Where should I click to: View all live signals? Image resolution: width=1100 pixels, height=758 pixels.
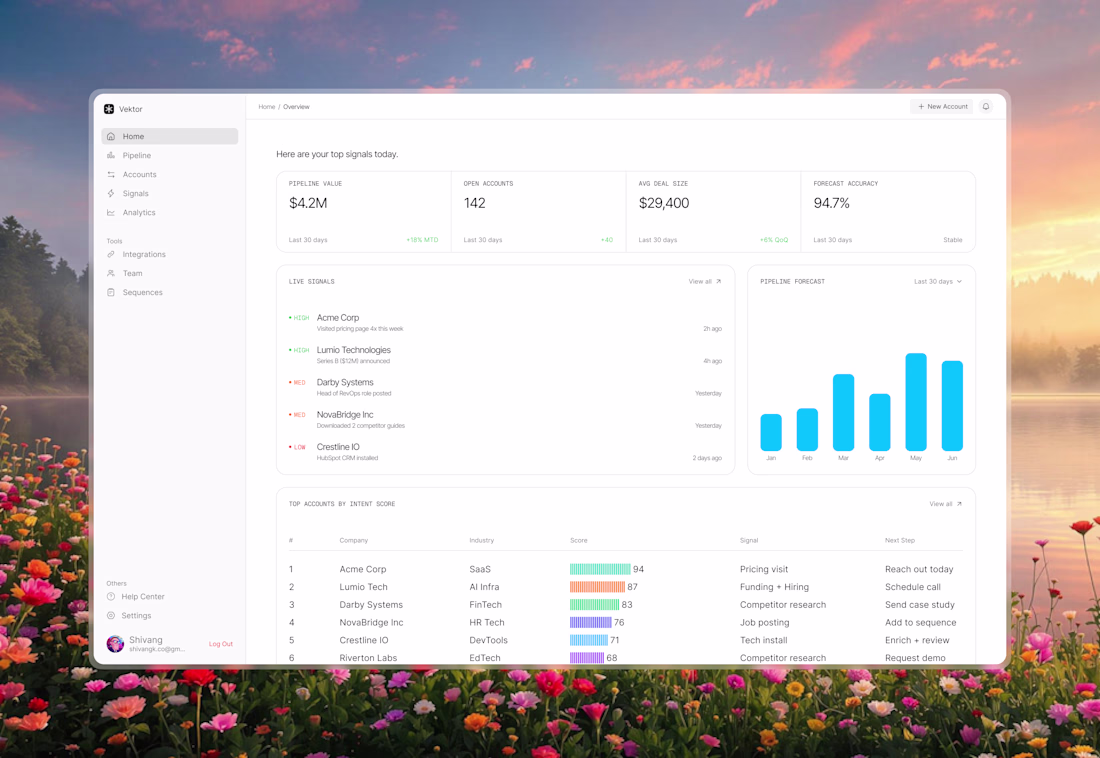point(704,281)
